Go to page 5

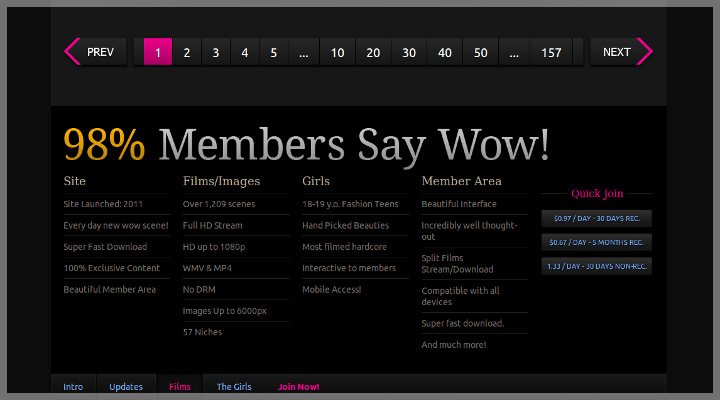[x=273, y=52]
